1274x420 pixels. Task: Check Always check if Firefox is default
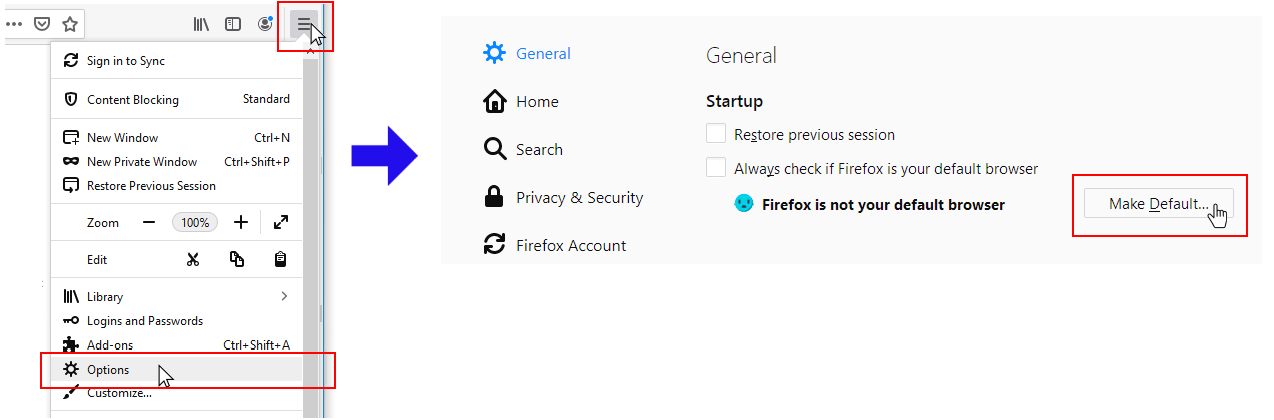[x=716, y=168]
